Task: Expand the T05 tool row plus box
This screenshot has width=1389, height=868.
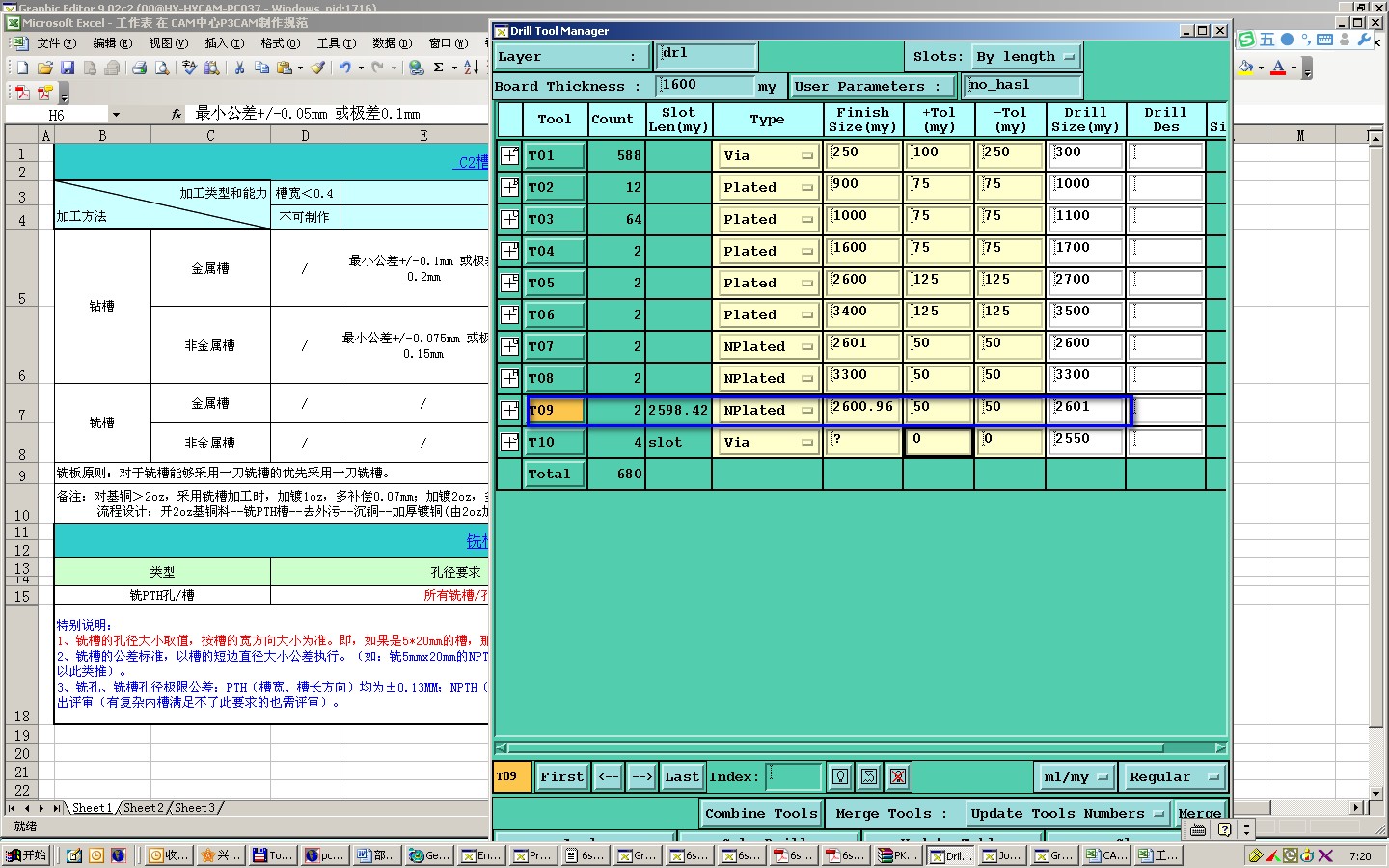Action: pyautogui.click(x=509, y=283)
